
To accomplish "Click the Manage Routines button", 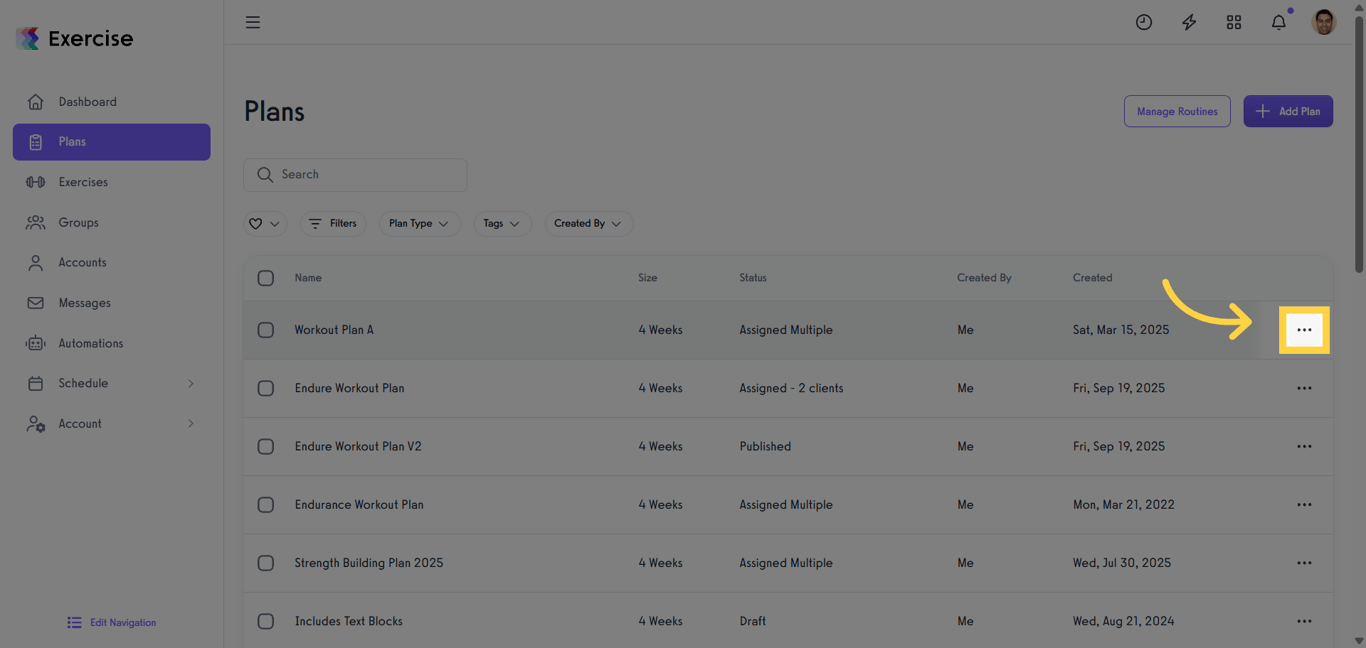I will point(1177,111).
